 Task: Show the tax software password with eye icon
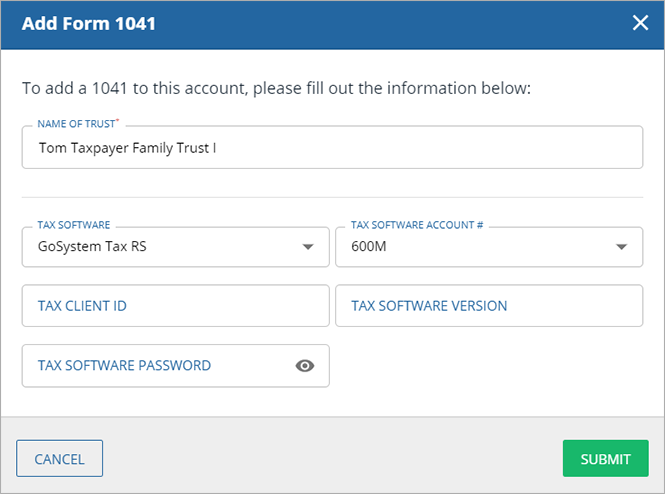(x=305, y=366)
